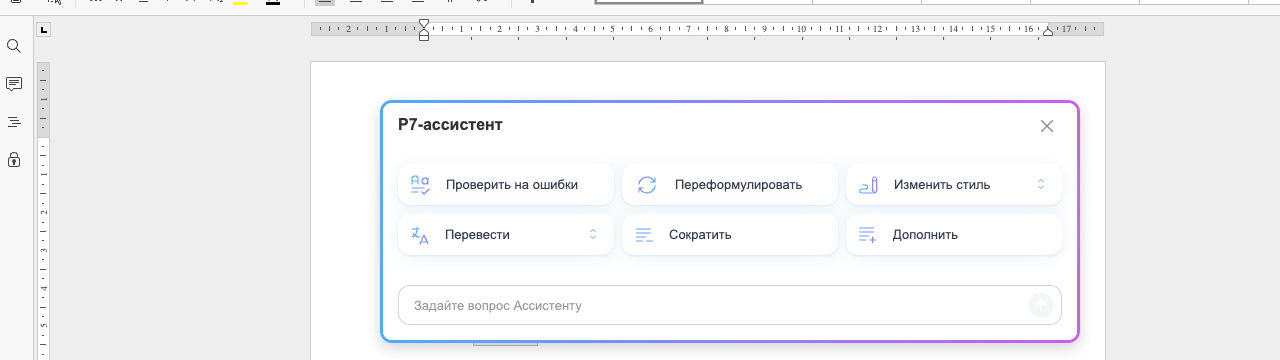Image resolution: width=1280 pixels, height=360 pixels.
Task: Click the first-line indent marker on ruler
Action: click(424, 23)
